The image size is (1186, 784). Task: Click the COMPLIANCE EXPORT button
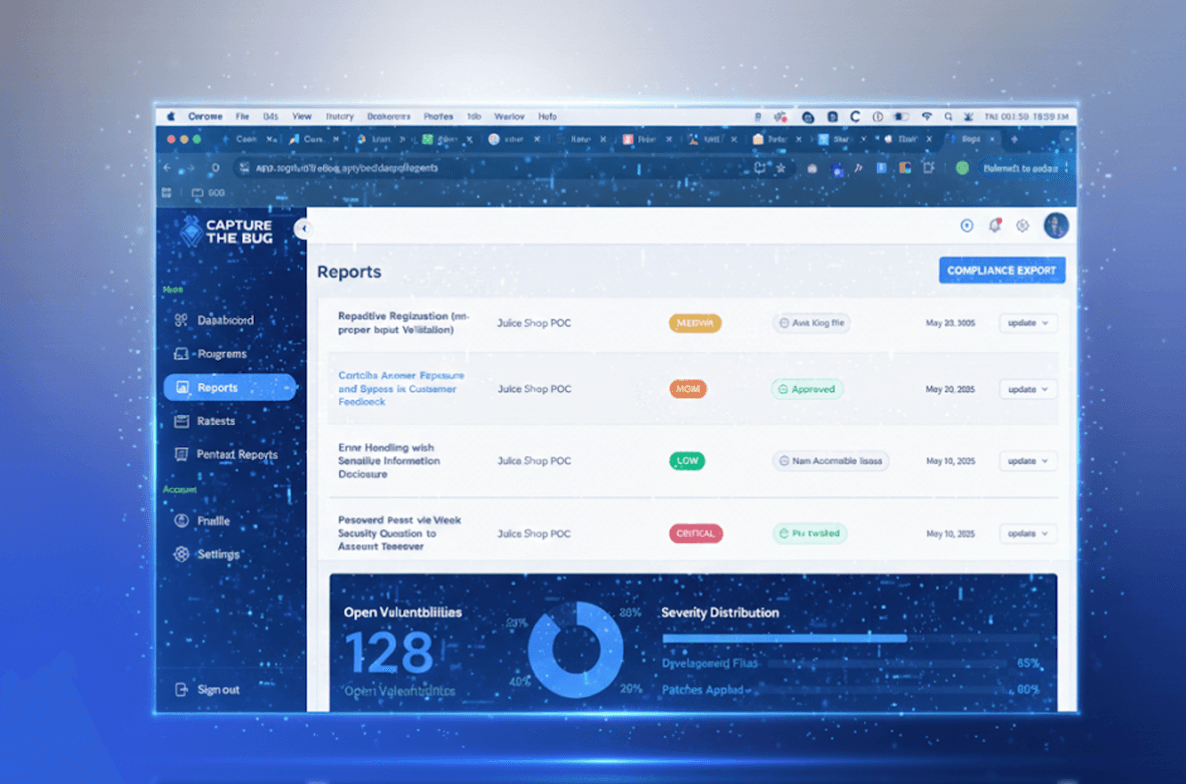point(1001,270)
